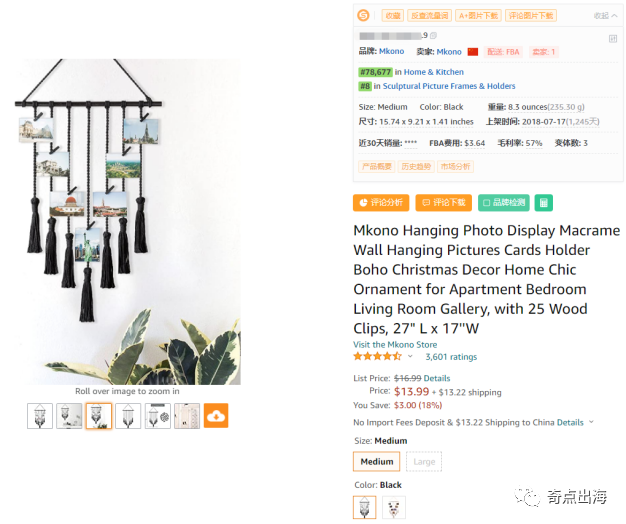Visit the Mkono Store link
The image size is (626, 524).
pos(395,344)
